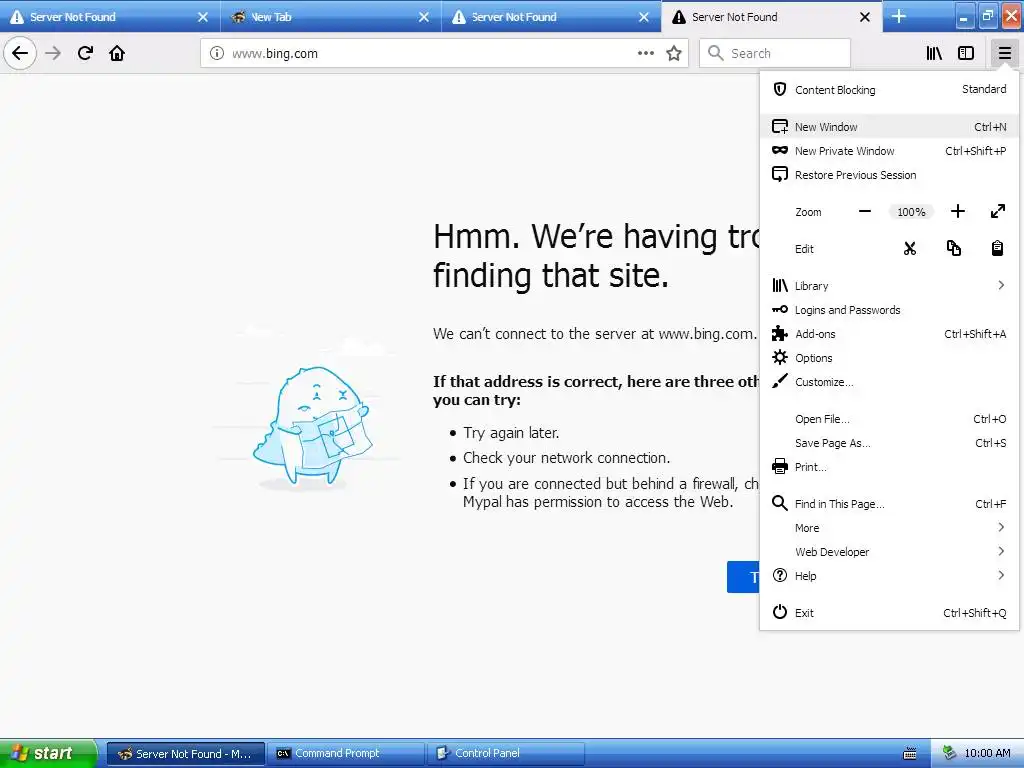
Task: Expand the Help submenu
Action: click(889, 576)
